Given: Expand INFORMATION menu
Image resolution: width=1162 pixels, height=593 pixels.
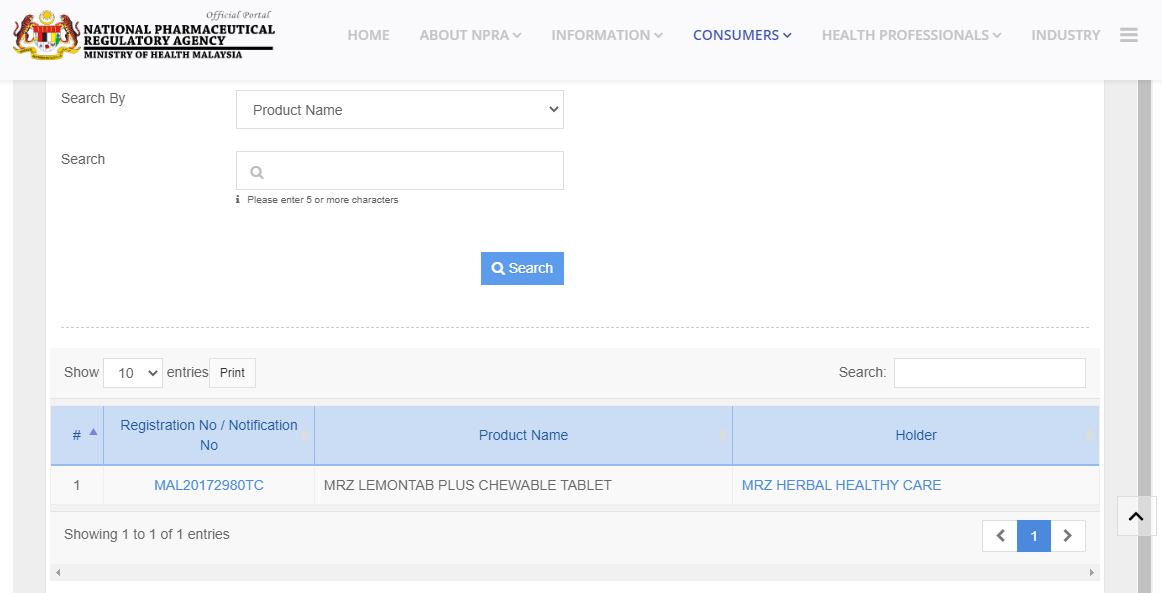Looking at the screenshot, I should point(607,35).
